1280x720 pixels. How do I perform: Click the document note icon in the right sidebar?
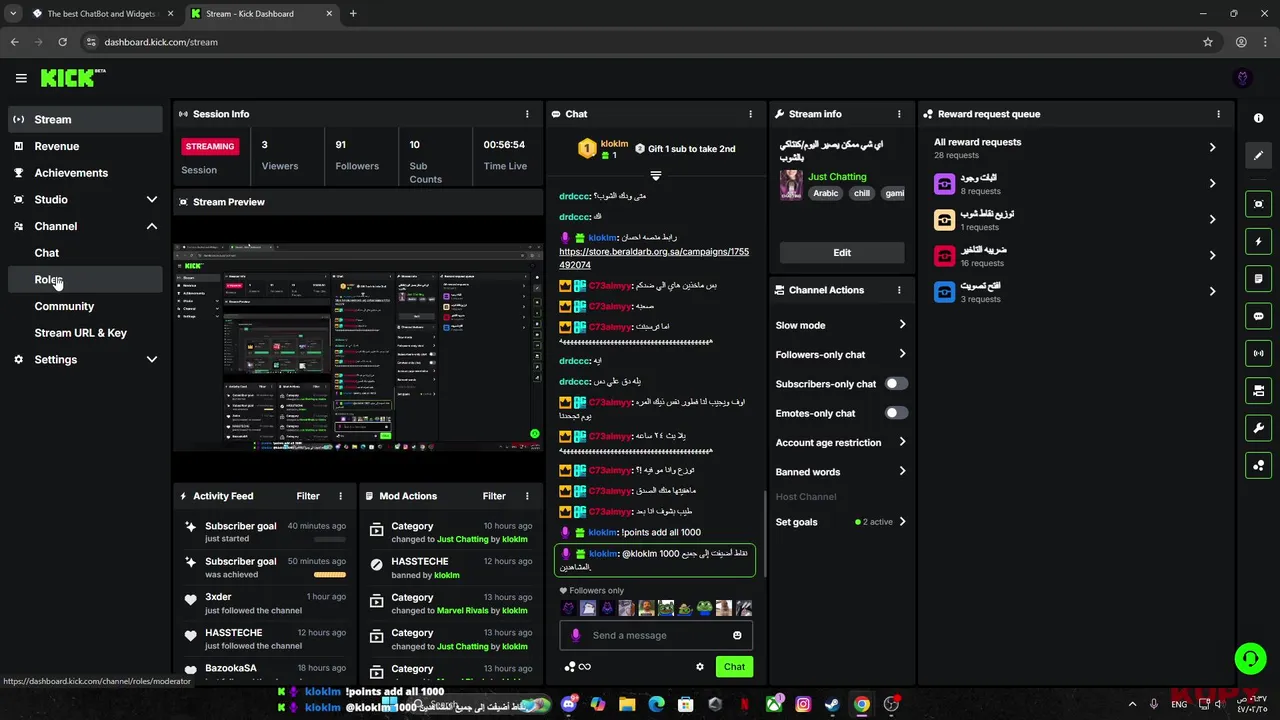click(1258, 279)
